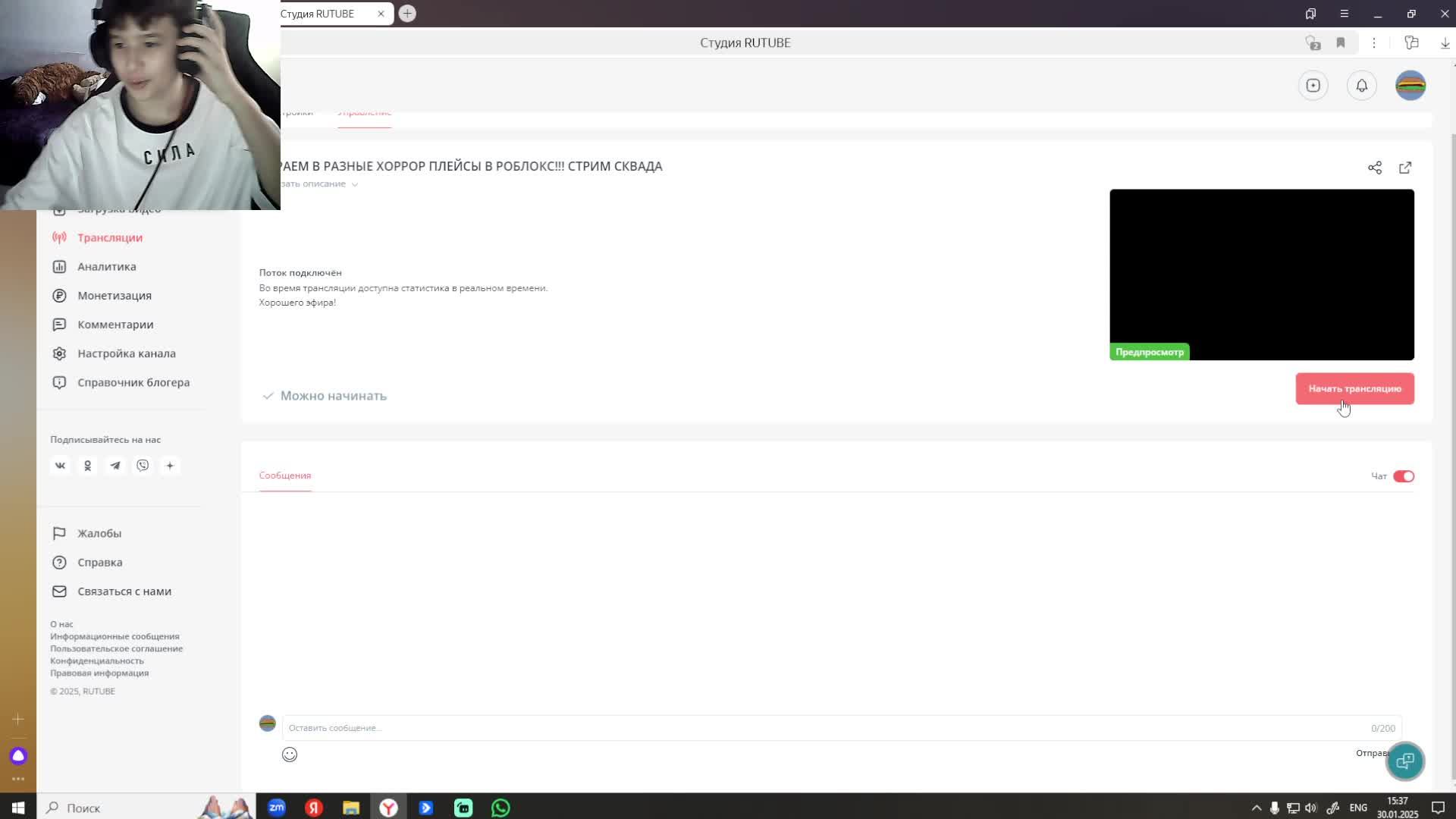Open WhatsApp from the taskbar

(x=500, y=808)
